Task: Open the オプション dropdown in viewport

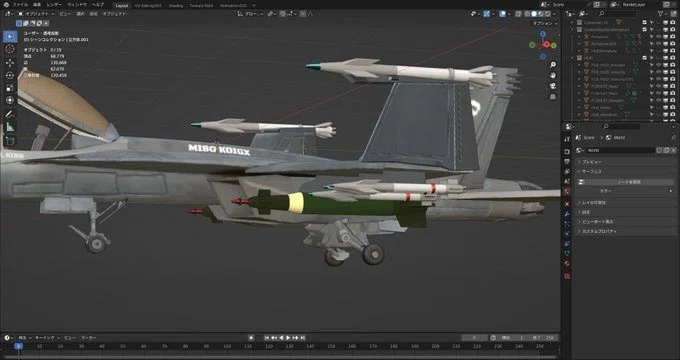Action: 544,23
